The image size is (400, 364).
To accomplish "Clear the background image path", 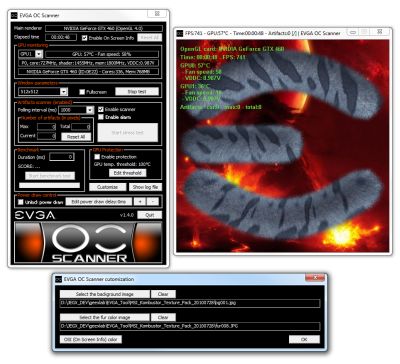I will click(163, 294).
